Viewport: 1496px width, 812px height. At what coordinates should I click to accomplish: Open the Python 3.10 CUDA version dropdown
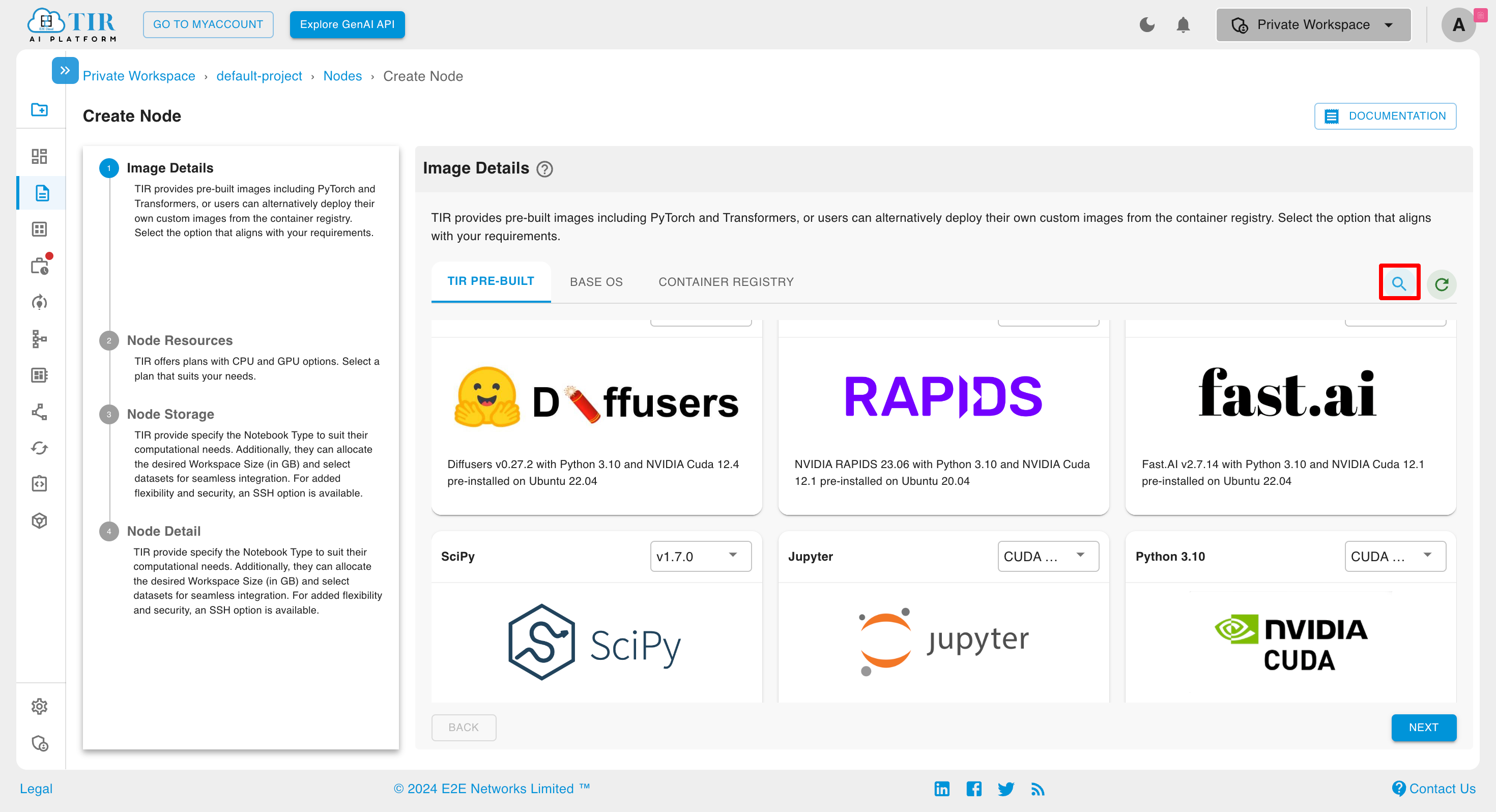[x=1395, y=557]
